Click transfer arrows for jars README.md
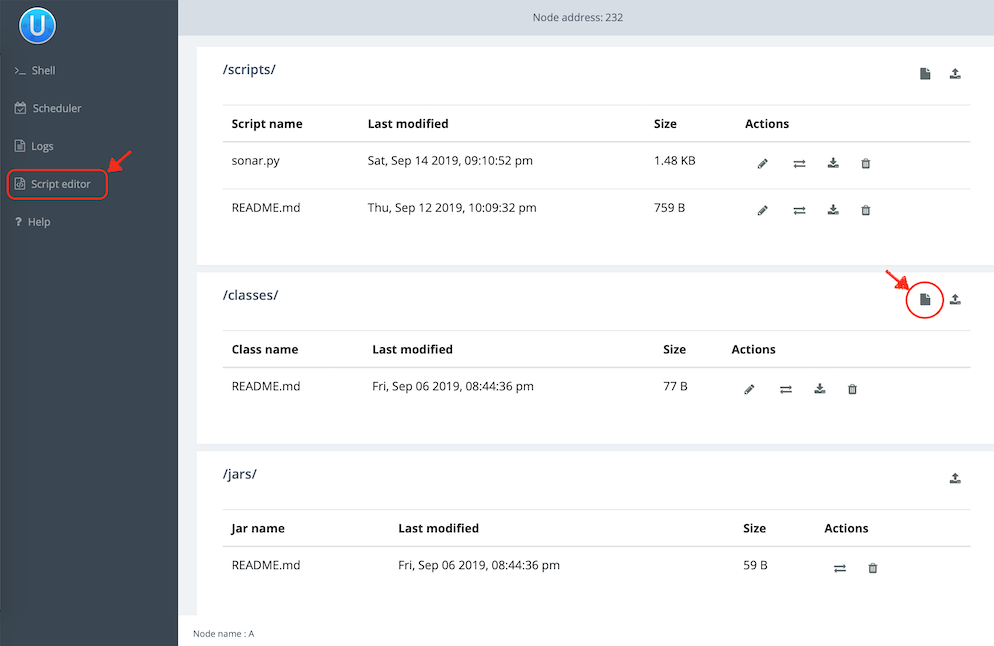This screenshot has height=646, width=994. [840, 568]
